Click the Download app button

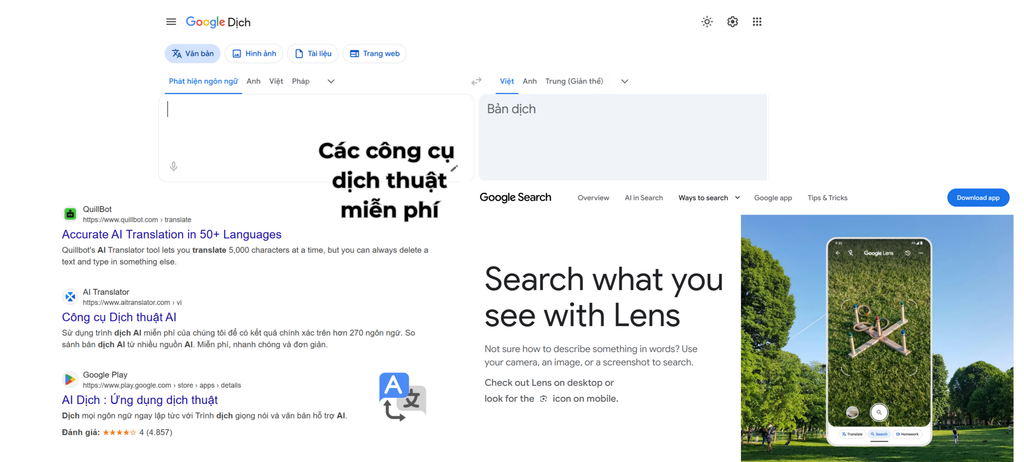tap(978, 198)
